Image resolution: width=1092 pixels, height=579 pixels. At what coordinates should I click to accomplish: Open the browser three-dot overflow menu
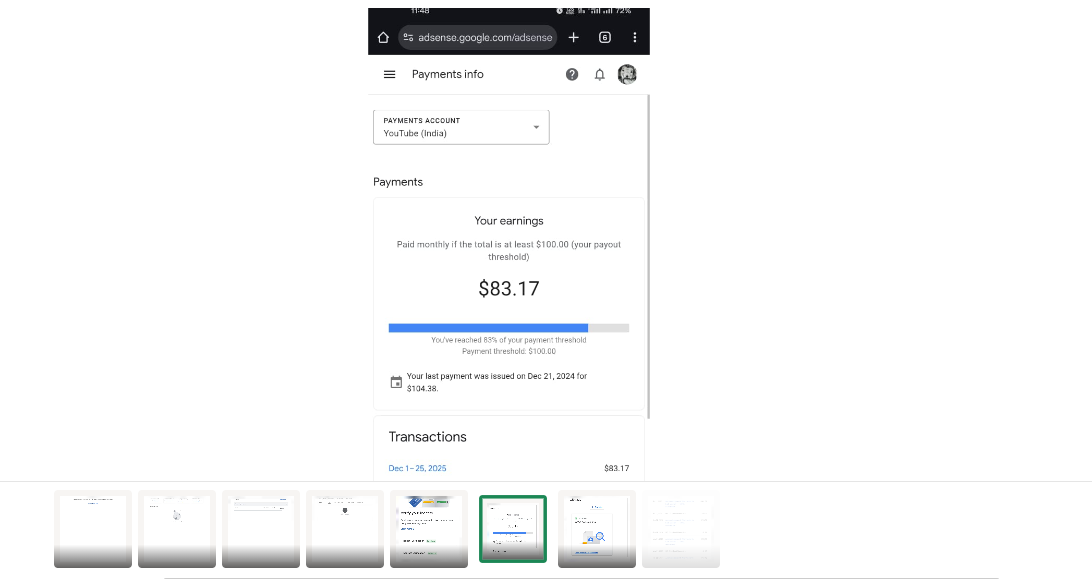tap(635, 38)
